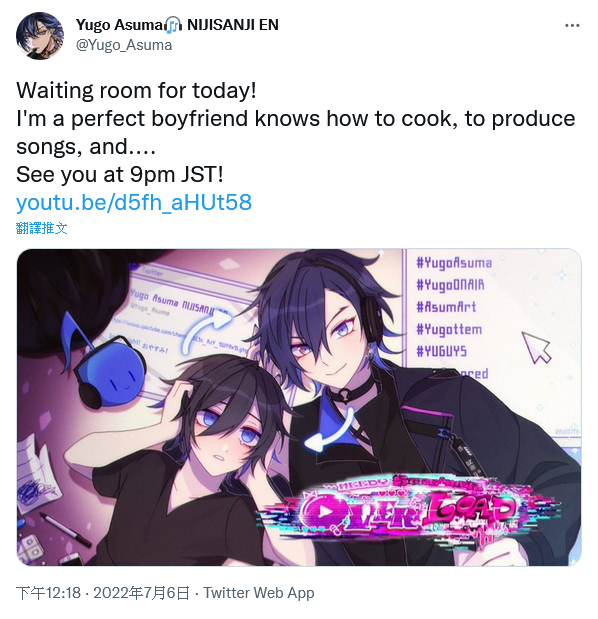Open the Needy Streamer Overload logo area in image
This screenshot has width=598, height=619.
pyautogui.click(x=409, y=509)
